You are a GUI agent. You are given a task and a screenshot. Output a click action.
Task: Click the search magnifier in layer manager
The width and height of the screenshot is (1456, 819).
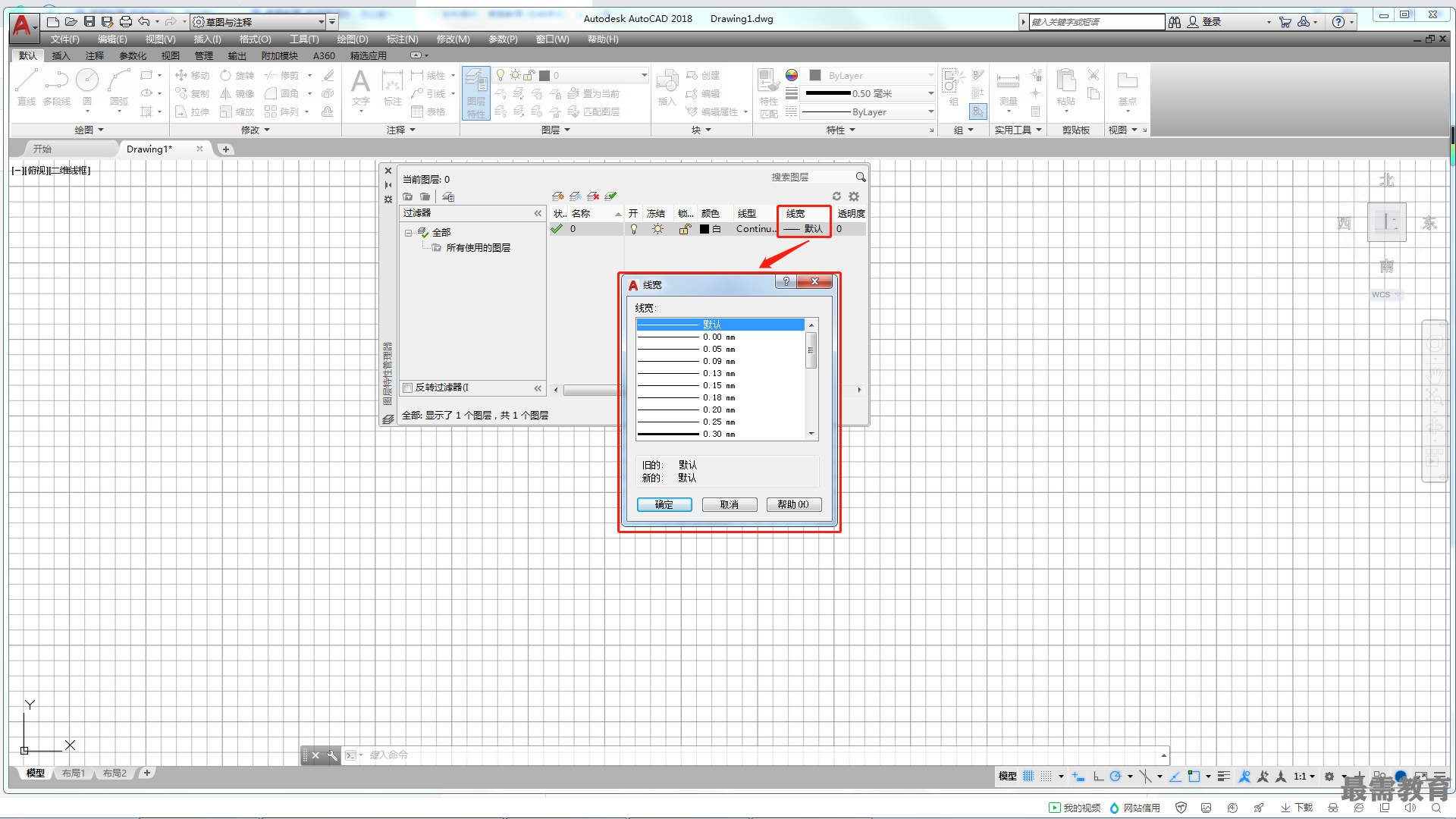tap(861, 177)
